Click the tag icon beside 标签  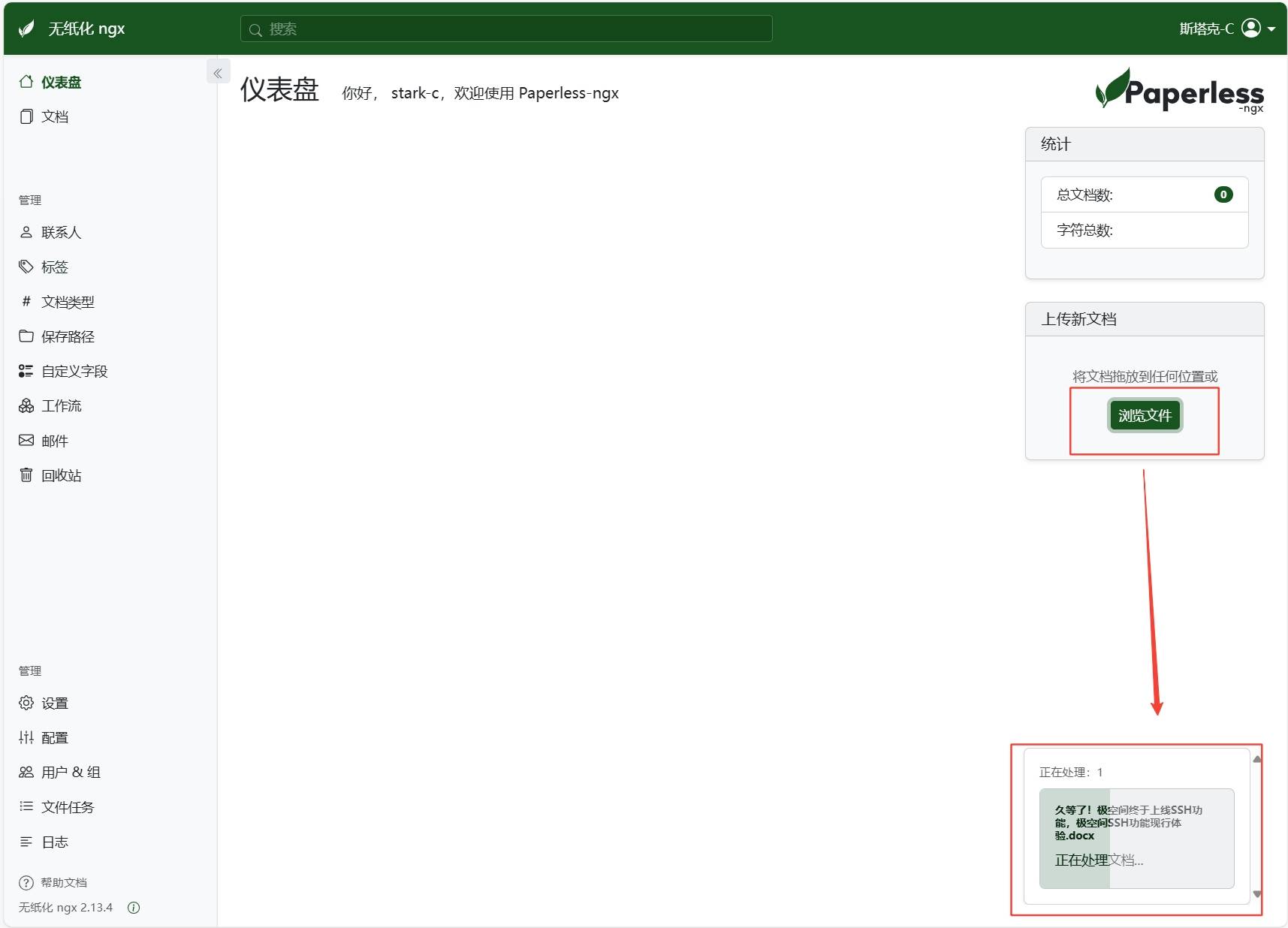click(x=26, y=267)
